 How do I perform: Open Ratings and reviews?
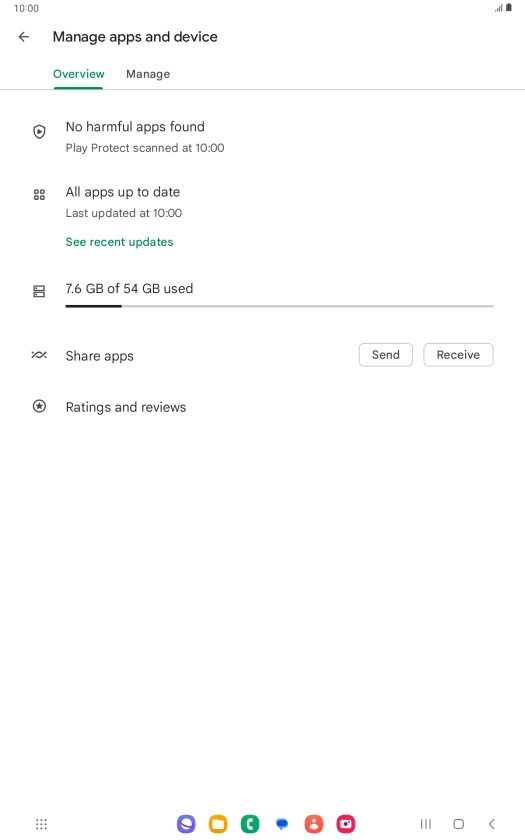point(126,407)
